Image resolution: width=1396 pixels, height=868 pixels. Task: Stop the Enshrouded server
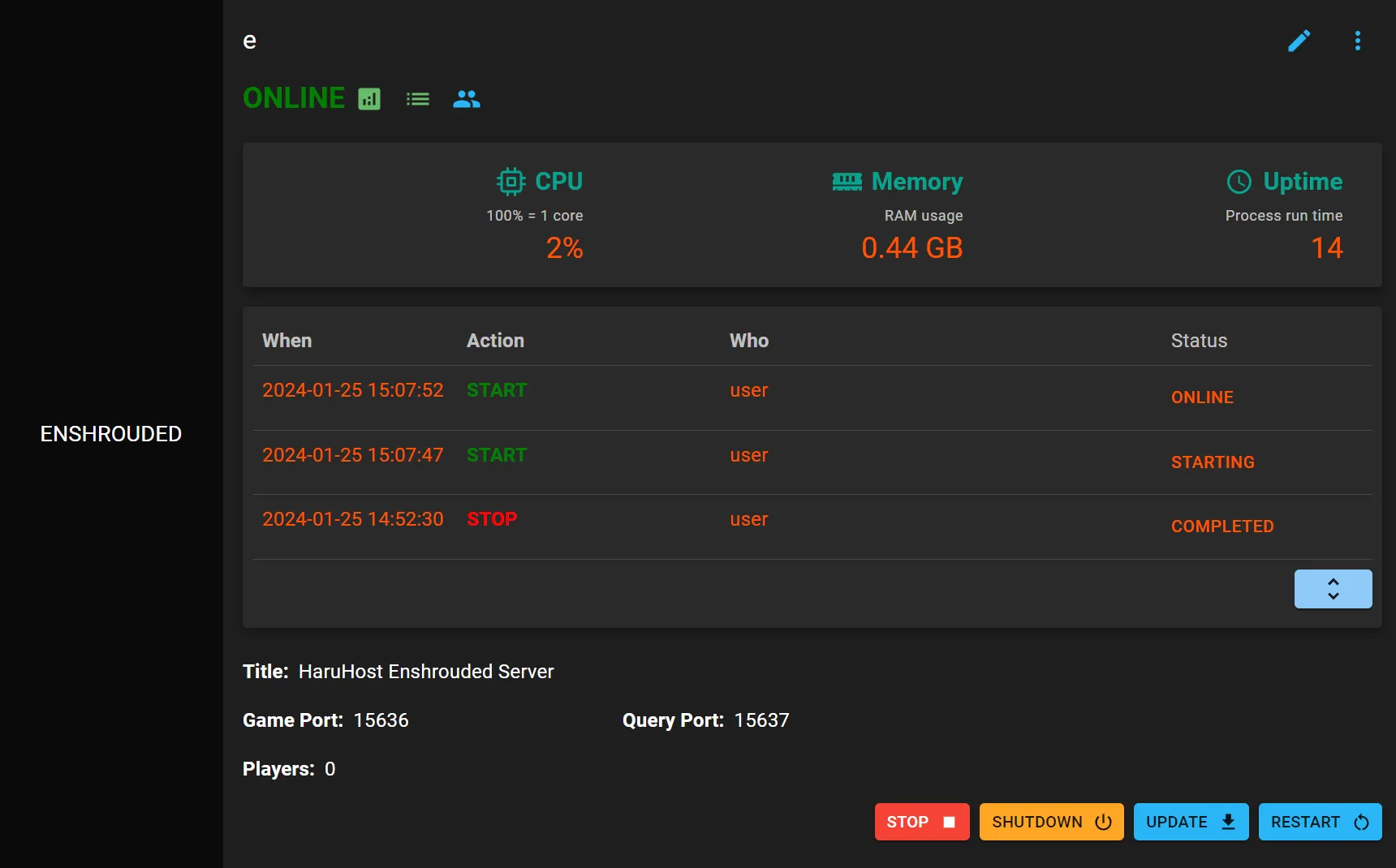tap(922, 822)
